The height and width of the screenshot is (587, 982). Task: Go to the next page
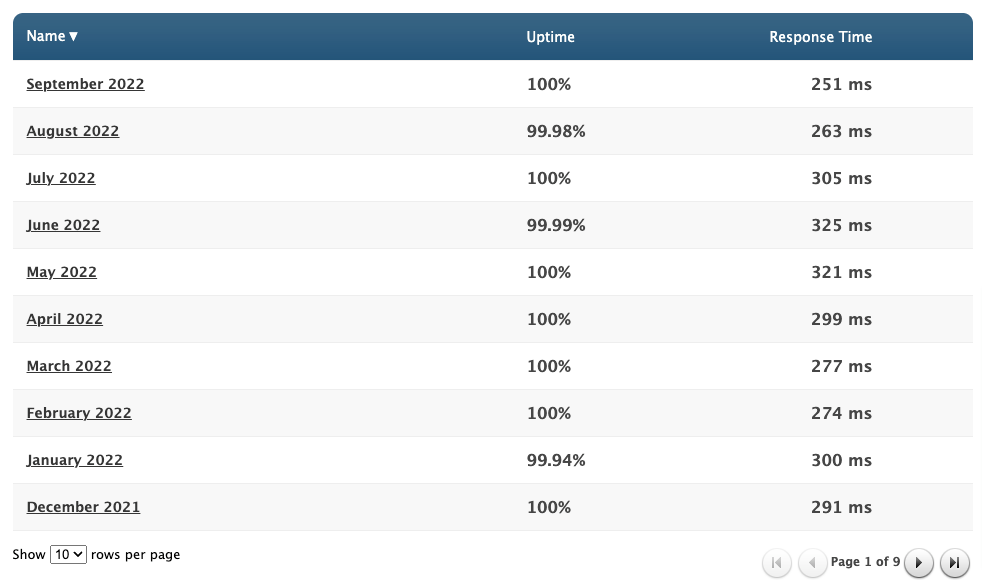919,563
